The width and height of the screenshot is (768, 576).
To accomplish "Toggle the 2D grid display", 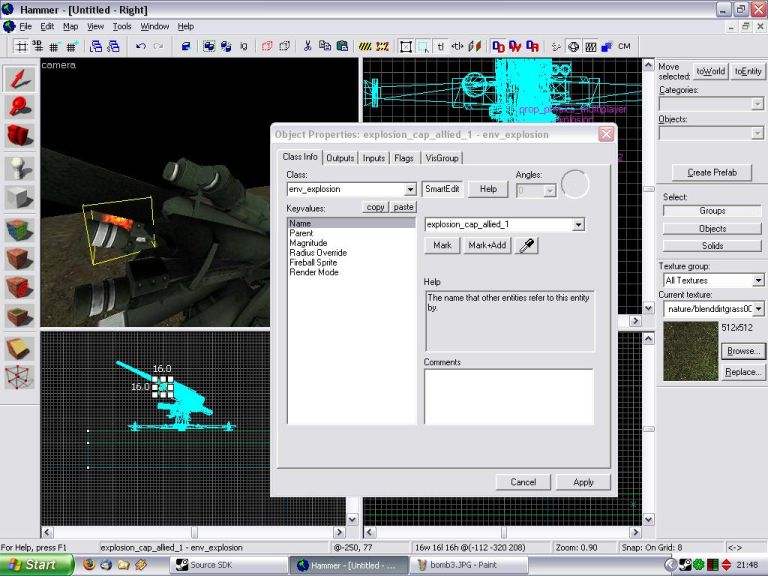I will (x=21, y=47).
